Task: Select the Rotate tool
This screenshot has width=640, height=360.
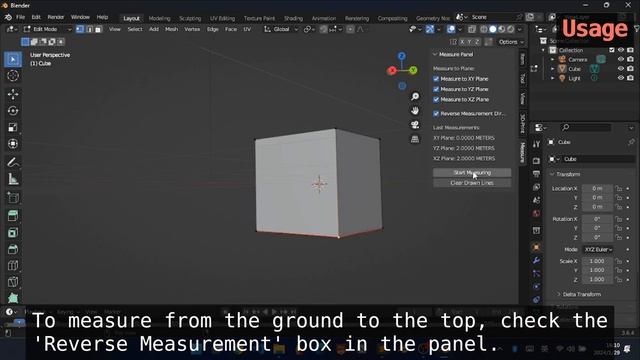Action: [13, 111]
